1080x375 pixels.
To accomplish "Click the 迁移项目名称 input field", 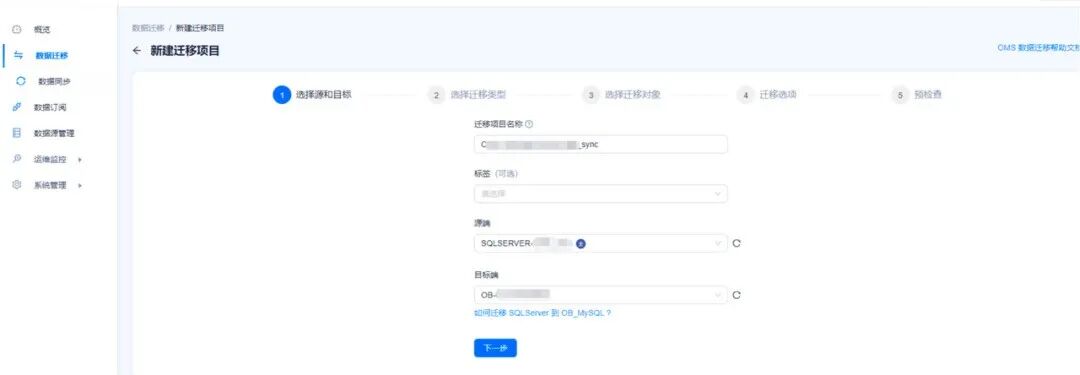I will 601,144.
